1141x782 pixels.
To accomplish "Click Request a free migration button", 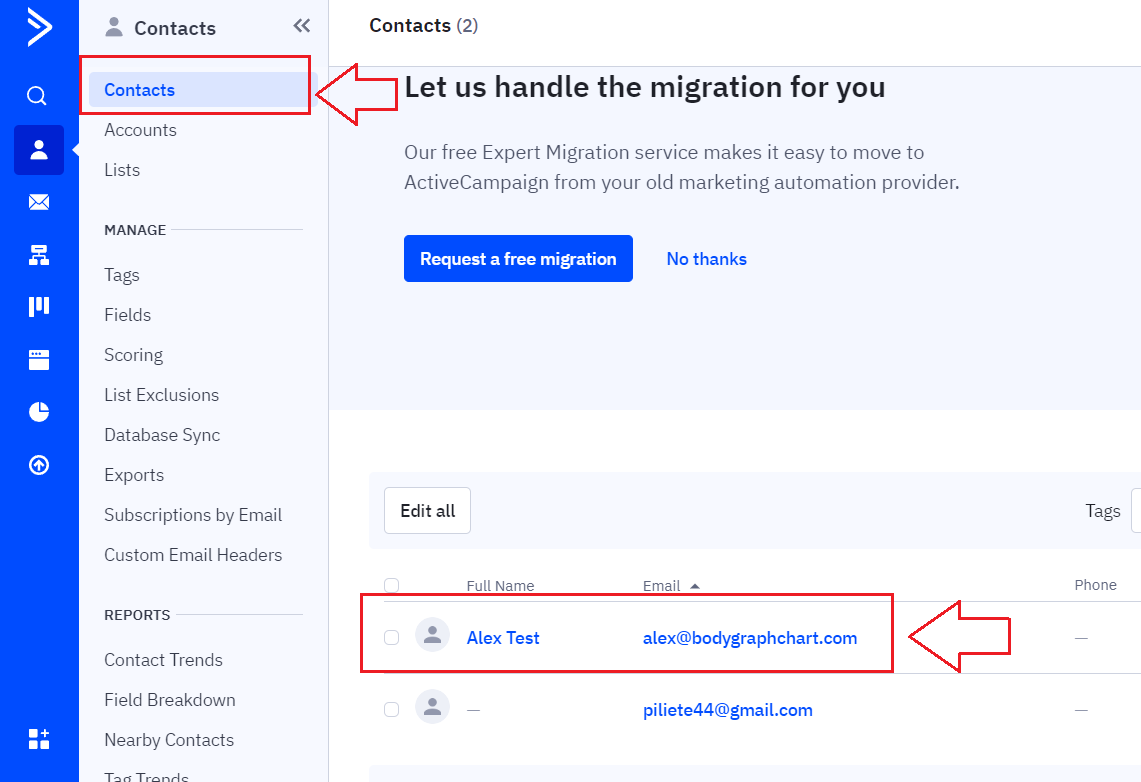I will pyautogui.click(x=518, y=258).
